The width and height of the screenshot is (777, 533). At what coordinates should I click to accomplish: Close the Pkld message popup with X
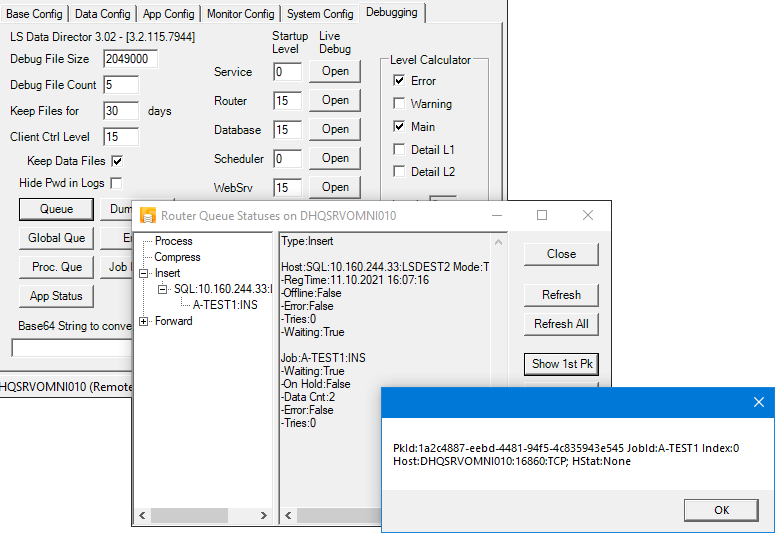coord(758,402)
